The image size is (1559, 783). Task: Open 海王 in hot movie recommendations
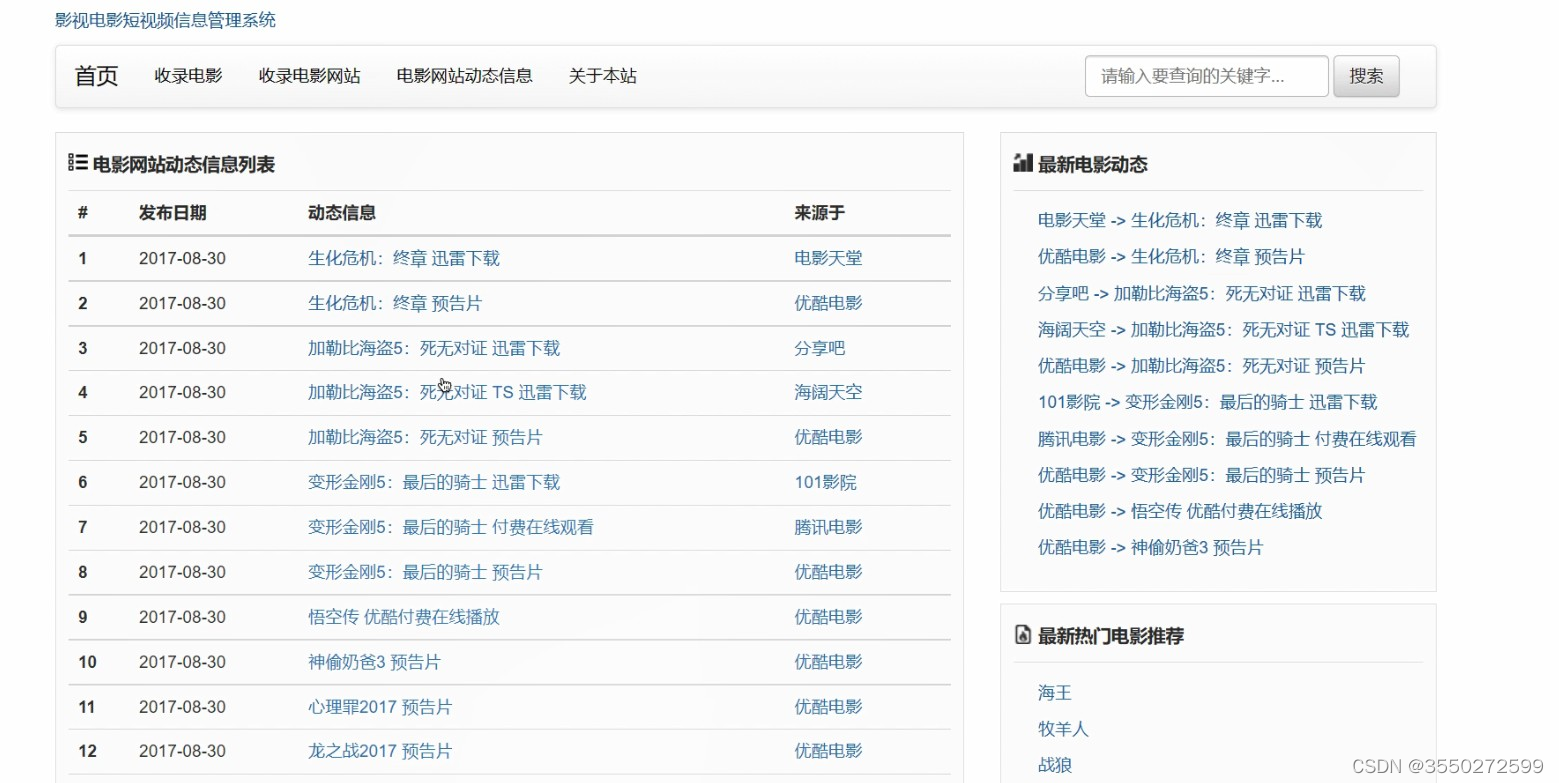pos(1054,692)
